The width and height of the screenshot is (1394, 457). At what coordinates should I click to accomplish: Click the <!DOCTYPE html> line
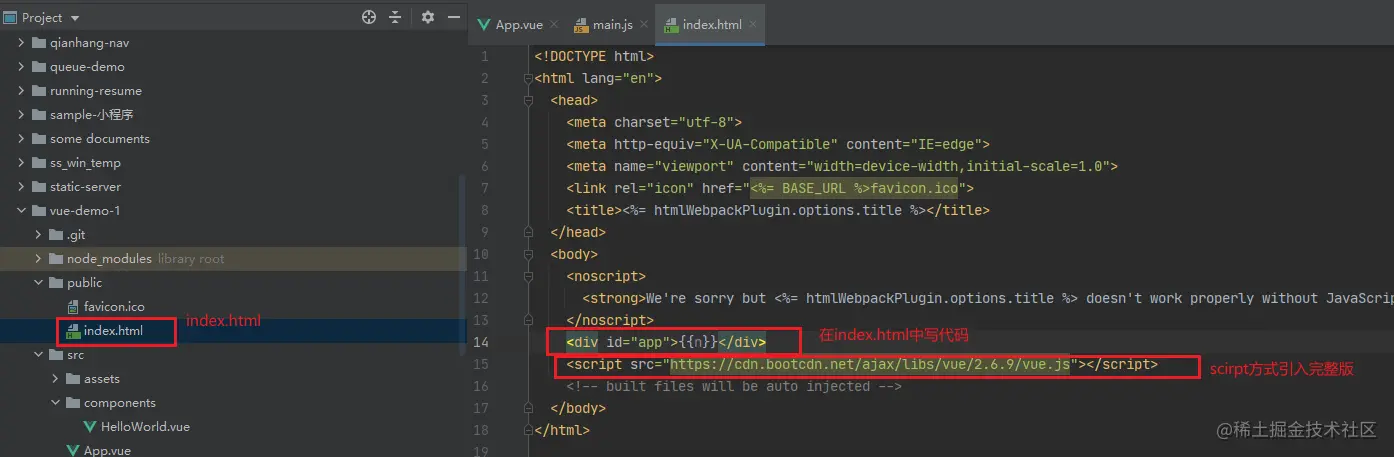pyautogui.click(x=594, y=56)
